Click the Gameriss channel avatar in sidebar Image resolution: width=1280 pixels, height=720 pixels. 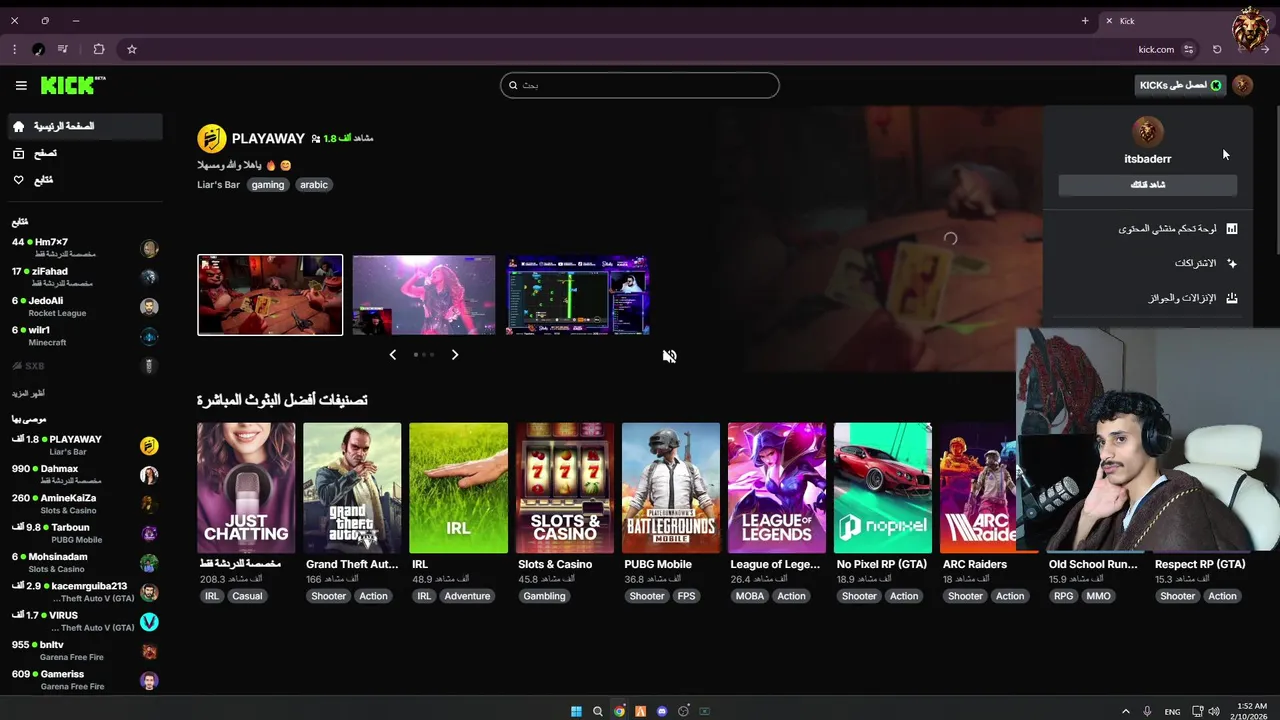(x=149, y=681)
